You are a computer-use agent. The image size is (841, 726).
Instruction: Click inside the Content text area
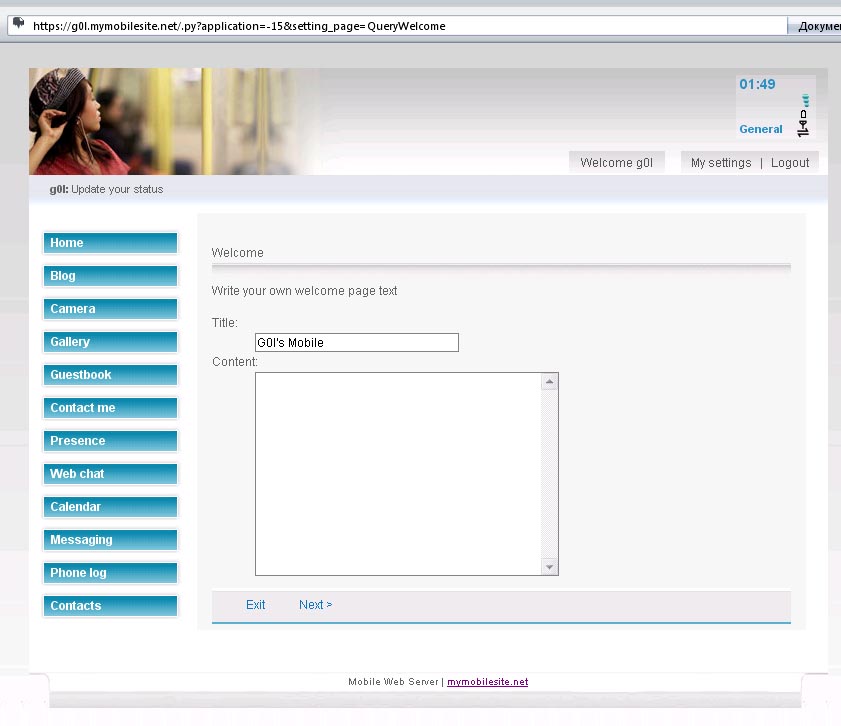tap(398, 474)
